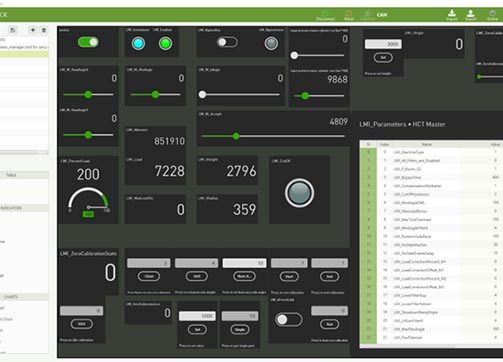
Task: Click the bright green LED indicator
Action: coord(165,43)
